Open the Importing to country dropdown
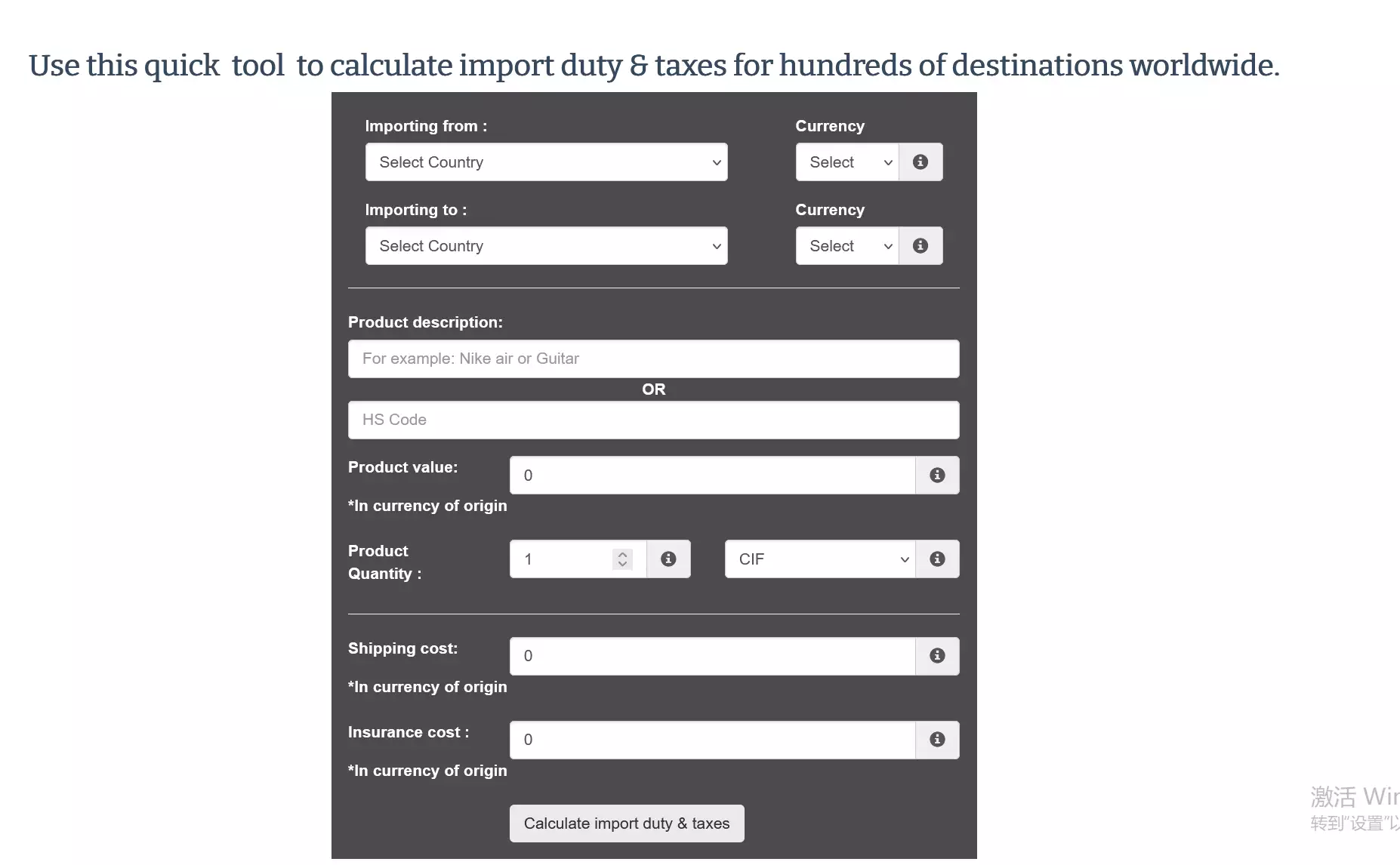This screenshot has height=865, width=1400. 546,246
